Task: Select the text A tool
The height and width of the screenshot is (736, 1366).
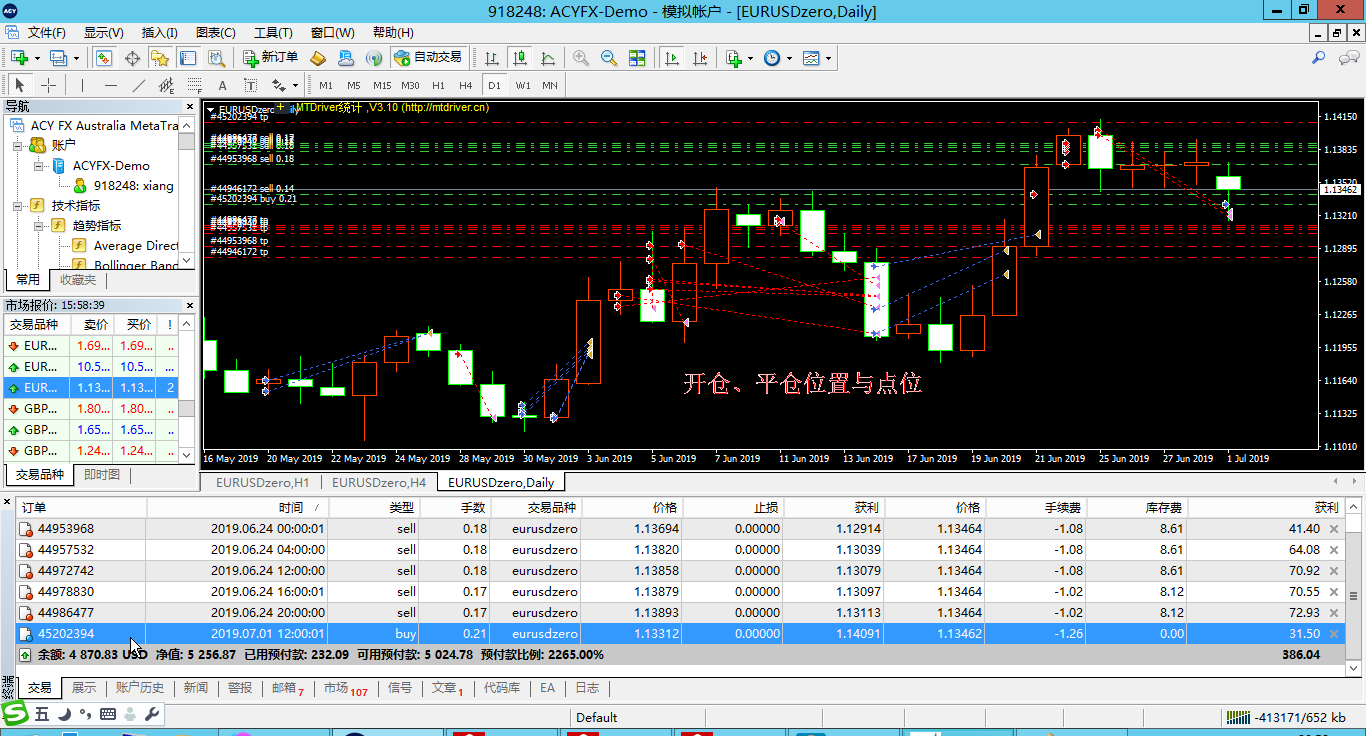Action: 222,85
